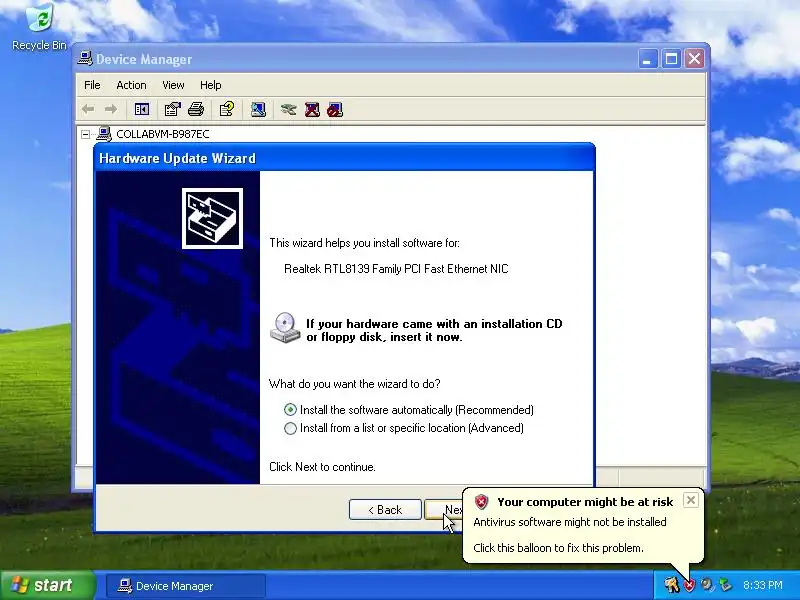Screen dimensions: 800x600
Task: Click the Back button in the wizard
Action: (x=385, y=510)
